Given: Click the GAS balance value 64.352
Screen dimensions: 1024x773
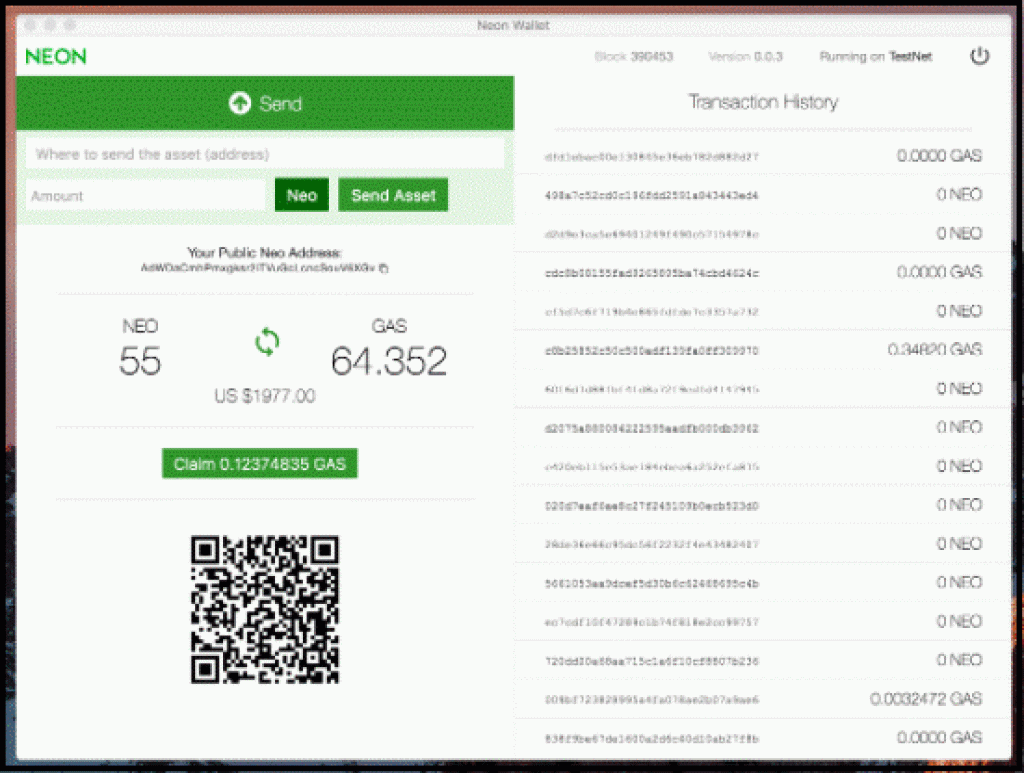Looking at the screenshot, I should [389, 361].
